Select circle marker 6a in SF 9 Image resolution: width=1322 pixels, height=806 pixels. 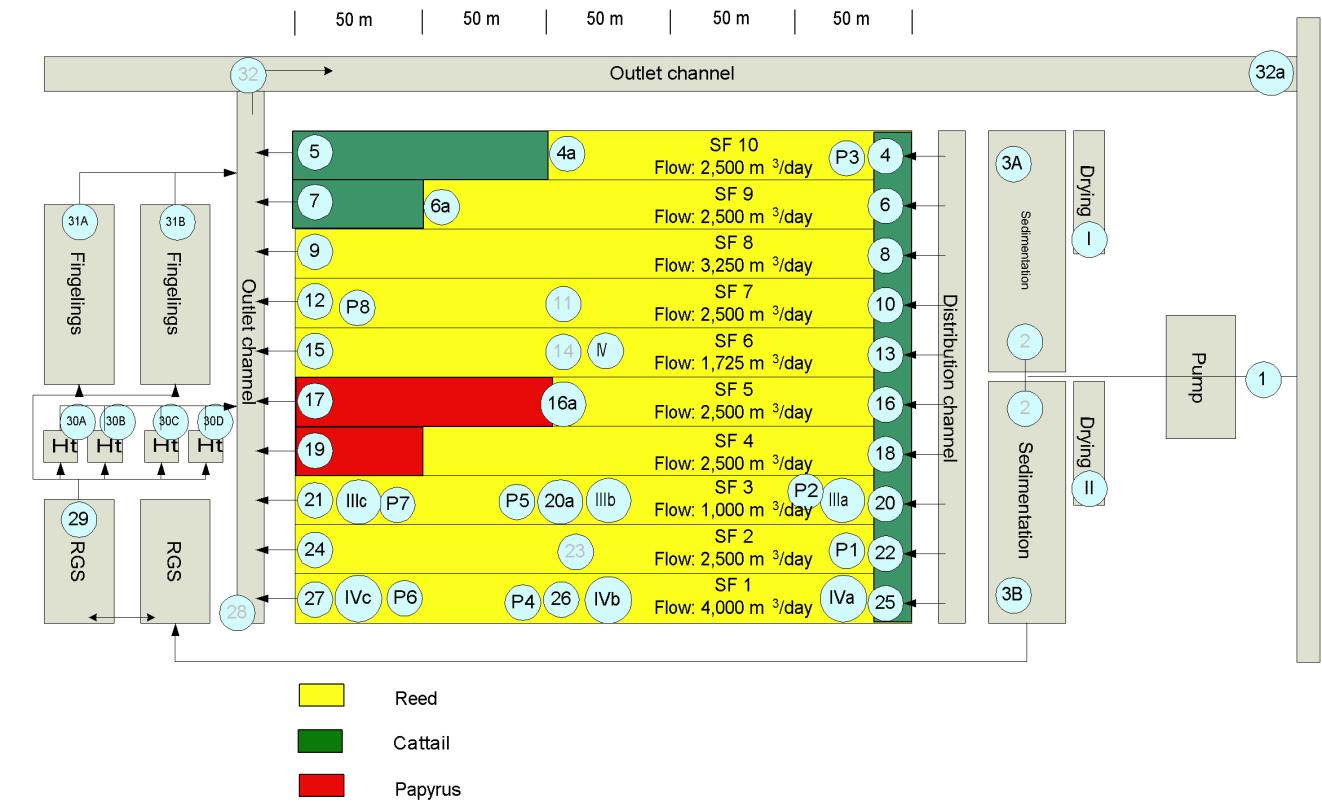click(440, 205)
